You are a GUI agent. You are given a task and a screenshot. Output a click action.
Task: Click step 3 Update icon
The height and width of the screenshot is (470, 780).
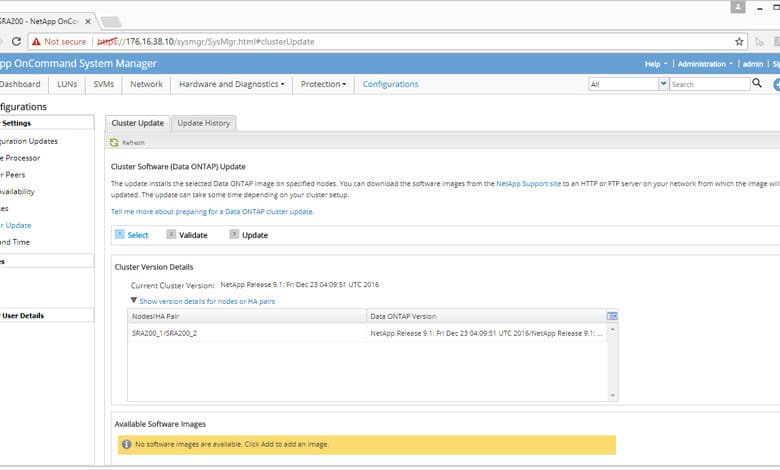point(234,234)
